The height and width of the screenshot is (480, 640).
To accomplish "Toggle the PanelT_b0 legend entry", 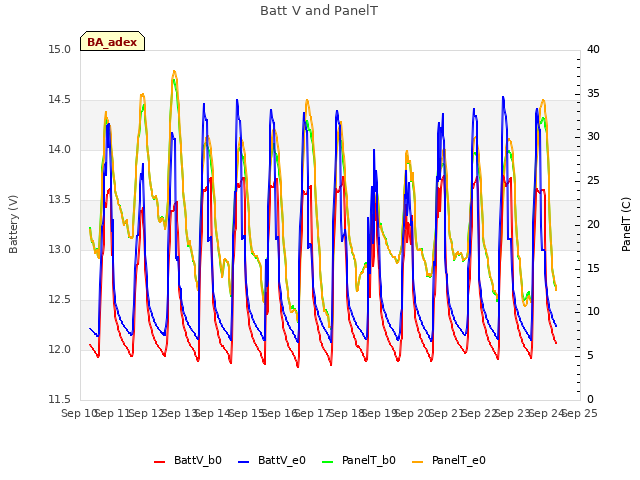I will pos(359,460).
